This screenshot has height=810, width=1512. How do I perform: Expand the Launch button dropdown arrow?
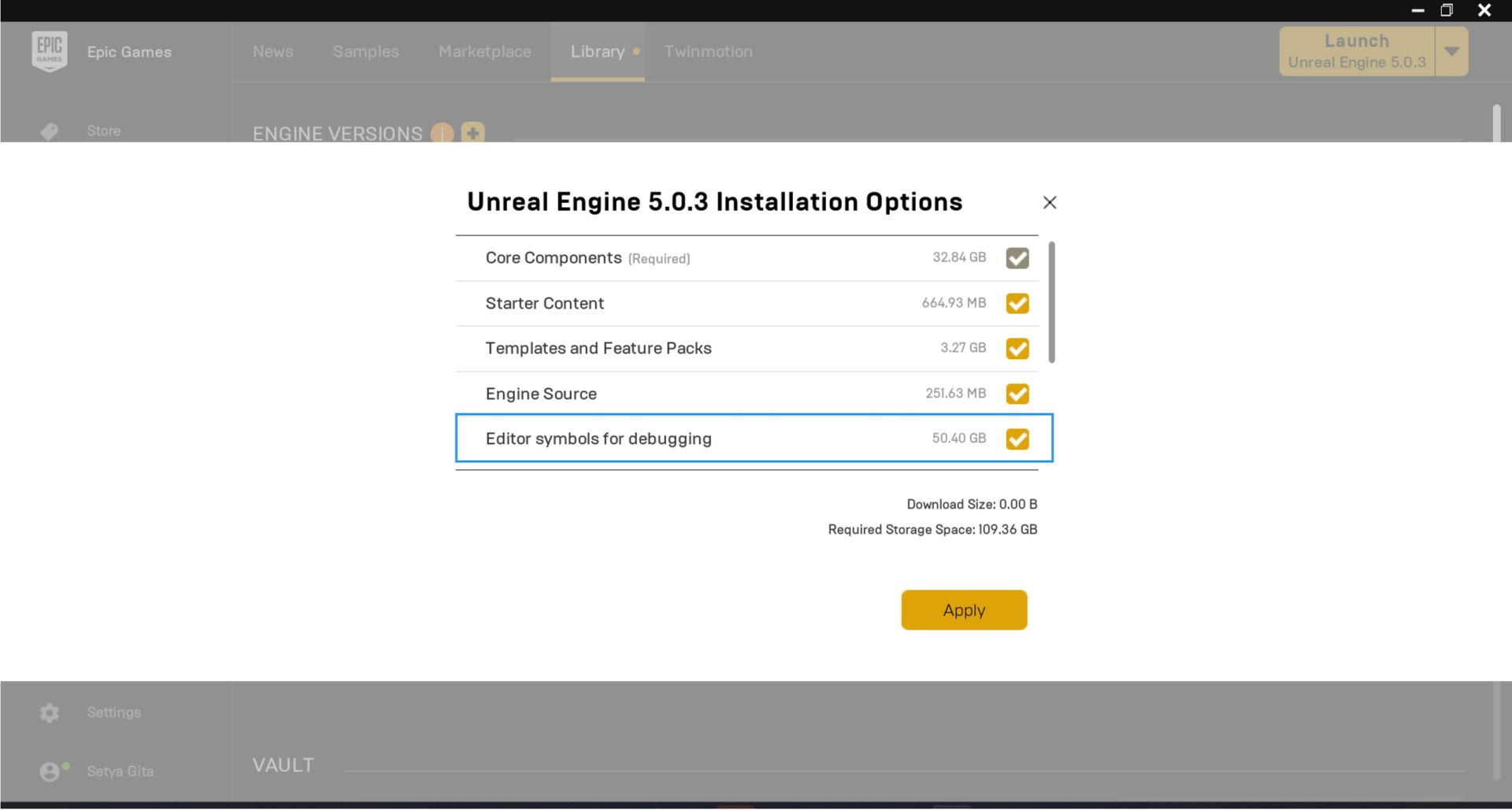pos(1451,51)
